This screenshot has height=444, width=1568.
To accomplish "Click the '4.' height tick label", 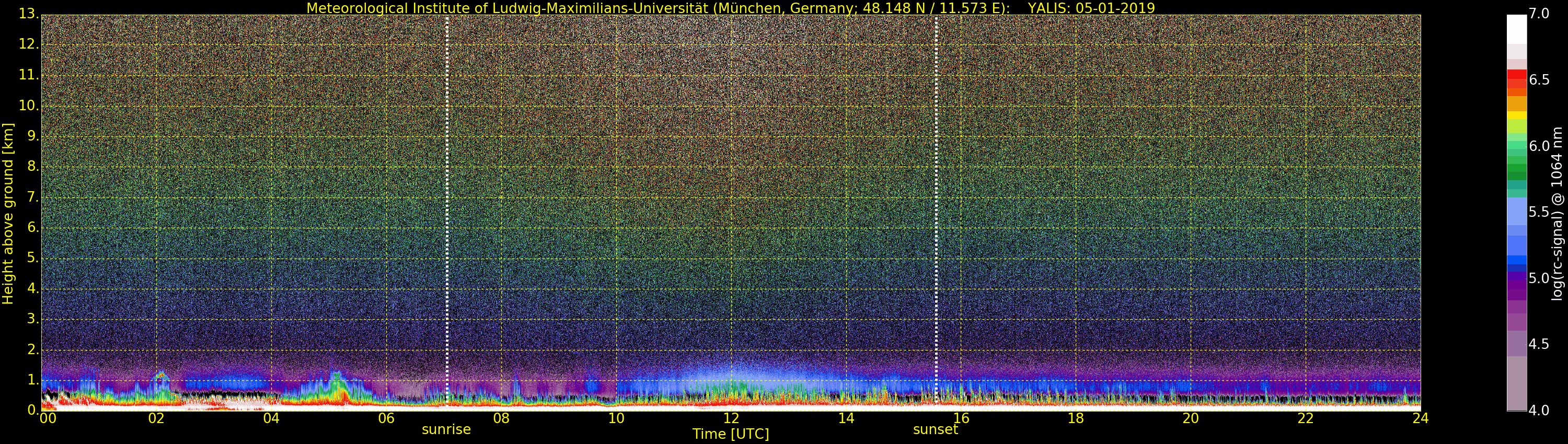I will (x=33, y=288).
